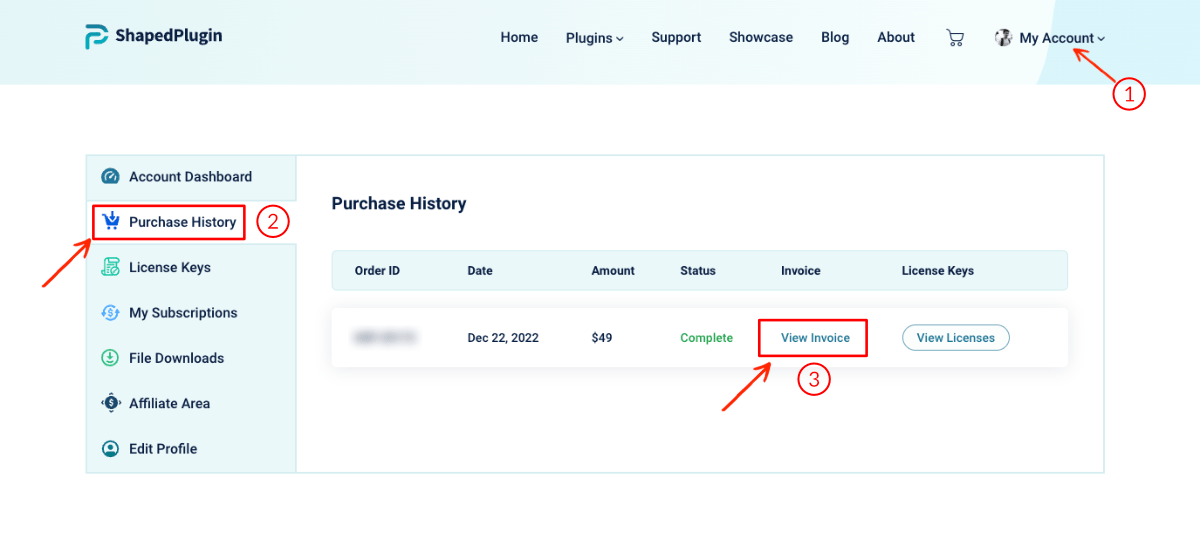The height and width of the screenshot is (560, 1200).
Task: Expand the My Account dropdown chevron
Action: (x=1101, y=39)
